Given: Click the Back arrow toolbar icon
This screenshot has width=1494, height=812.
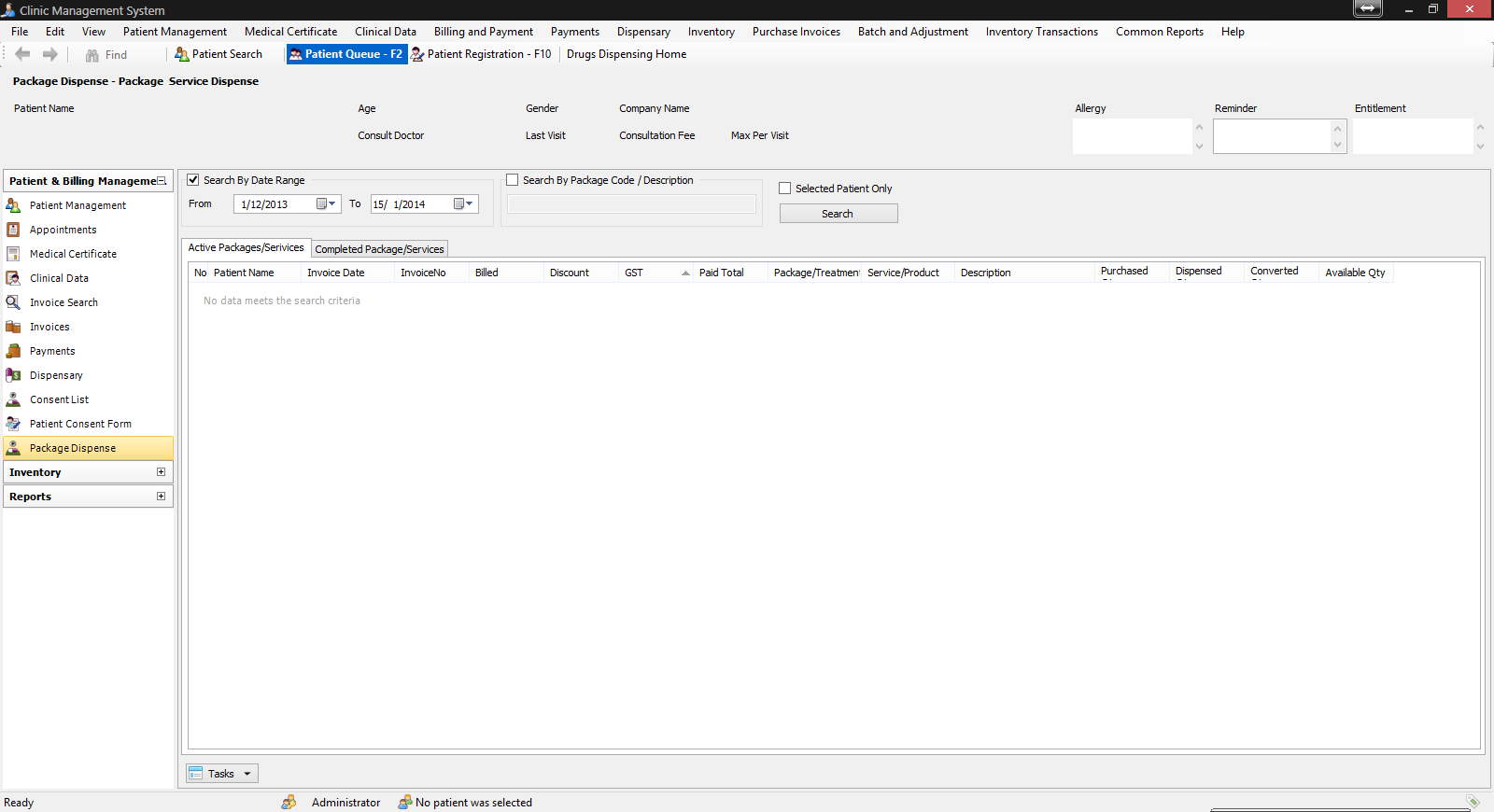Looking at the screenshot, I should 22,54.
